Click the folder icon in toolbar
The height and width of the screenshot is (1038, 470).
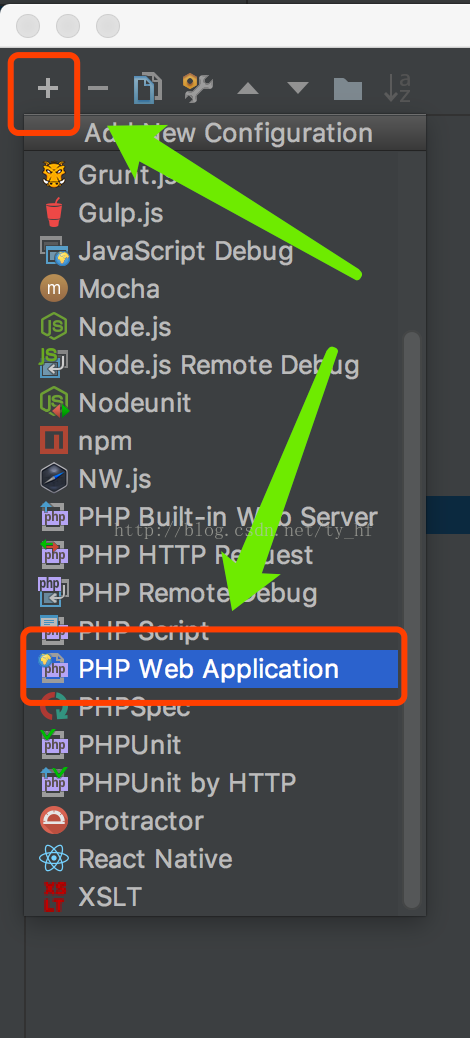[x=348, y=88]
